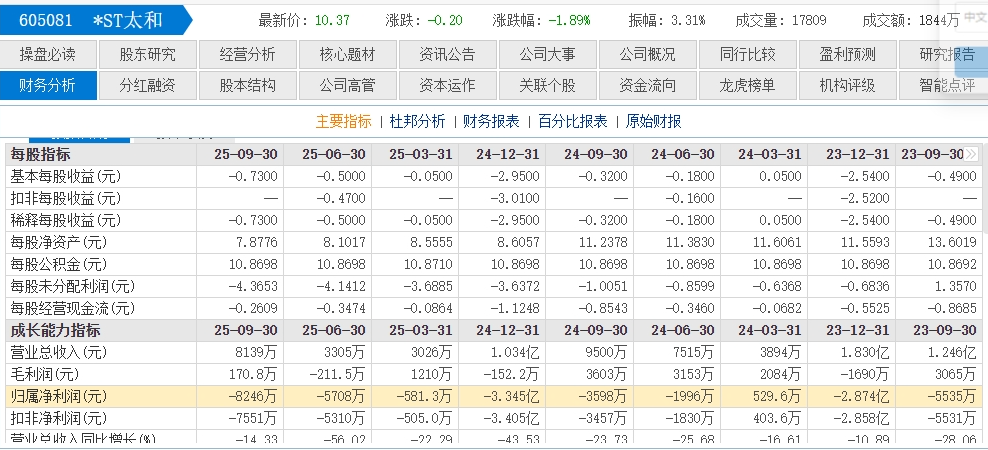Click the 归属净利润(元) row label
Viewport: 988px width, 450px height.
[x=58, y=396]
